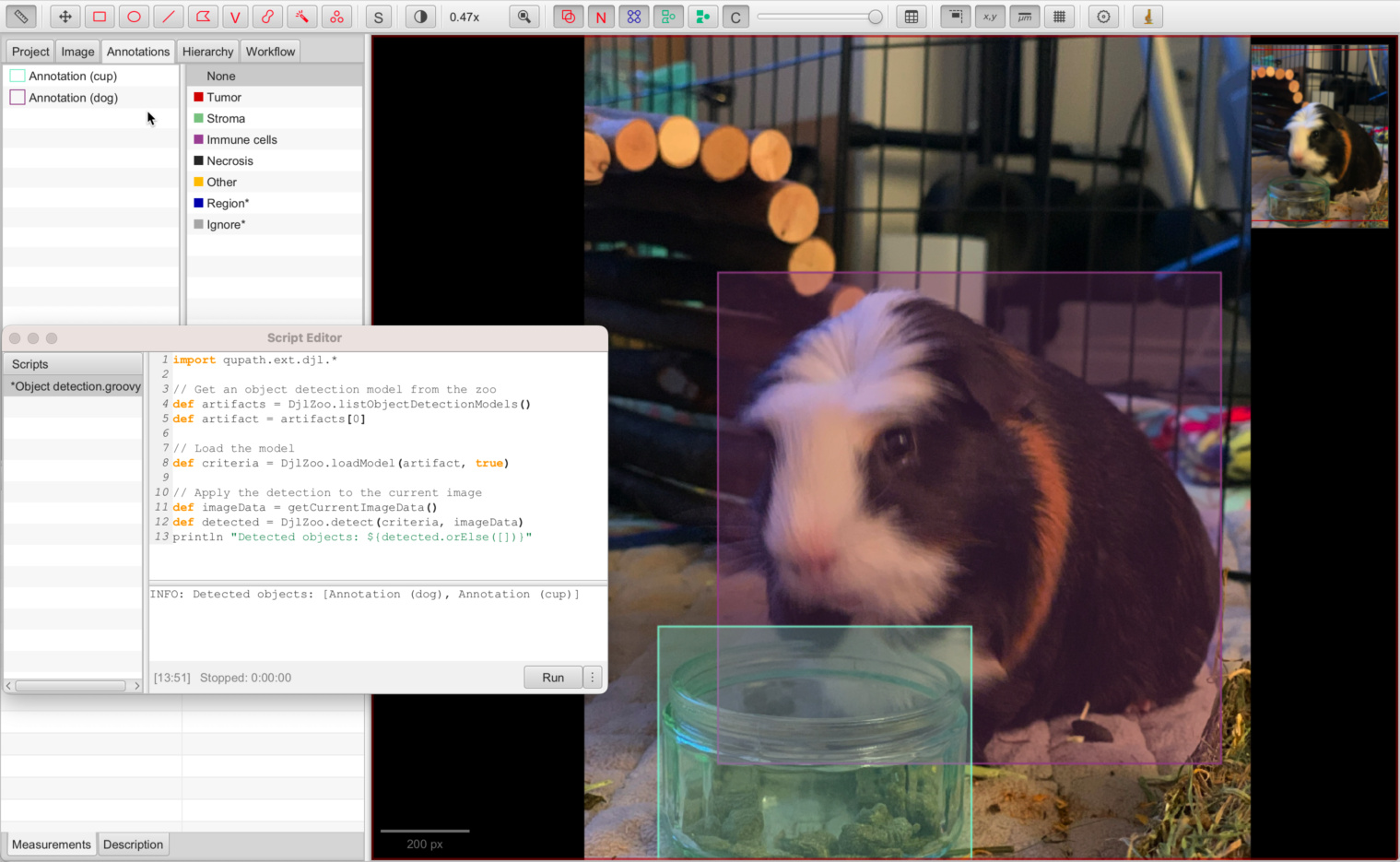Select the Brush tool

pyautogui.click(x=267, y=17)
